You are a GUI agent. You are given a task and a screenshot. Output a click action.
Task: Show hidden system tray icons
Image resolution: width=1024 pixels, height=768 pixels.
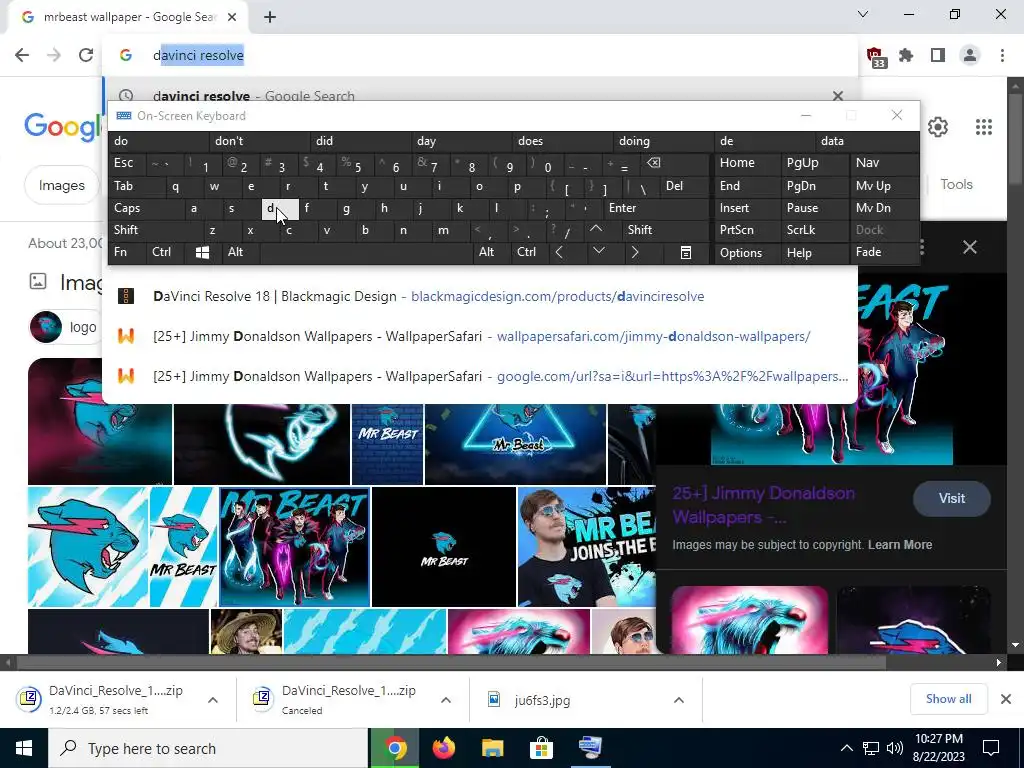click(x=846, y=748)
